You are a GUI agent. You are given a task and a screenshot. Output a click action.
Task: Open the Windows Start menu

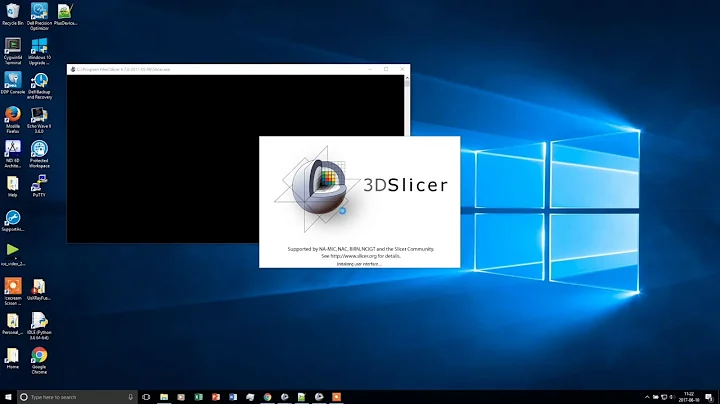8,397
